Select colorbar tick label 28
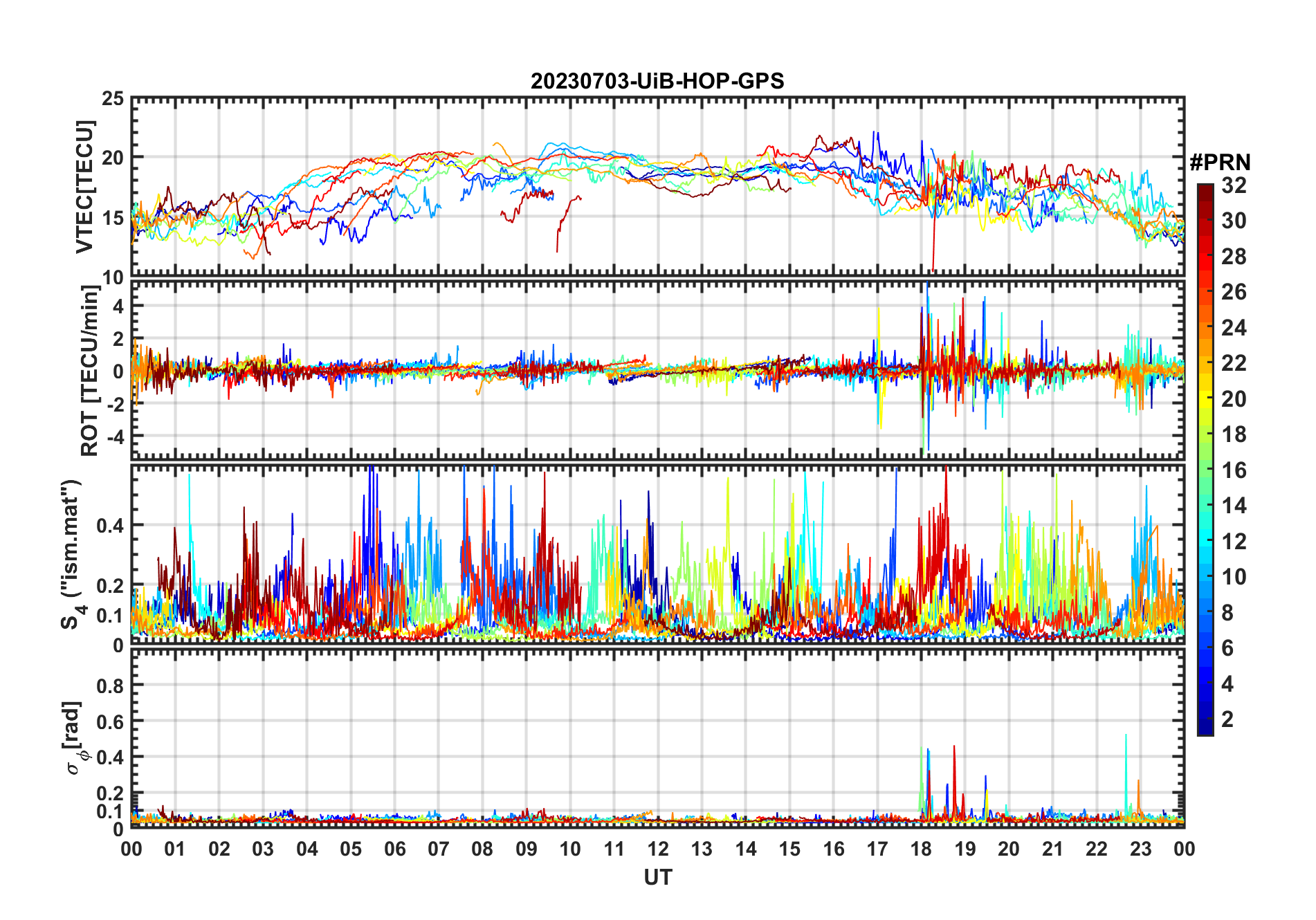This screenshot has height=920, width=1316. click(1234, 256)
